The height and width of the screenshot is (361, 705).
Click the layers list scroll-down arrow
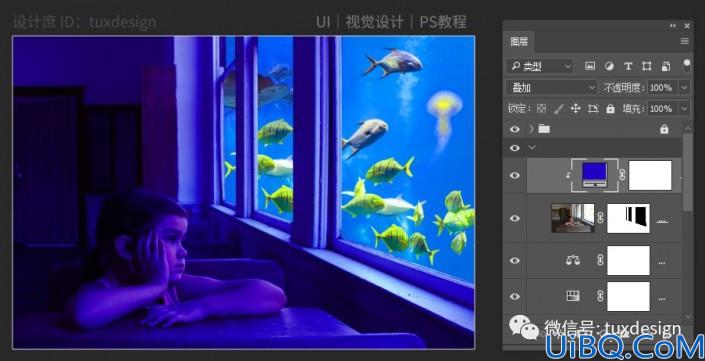coord(687,316)
